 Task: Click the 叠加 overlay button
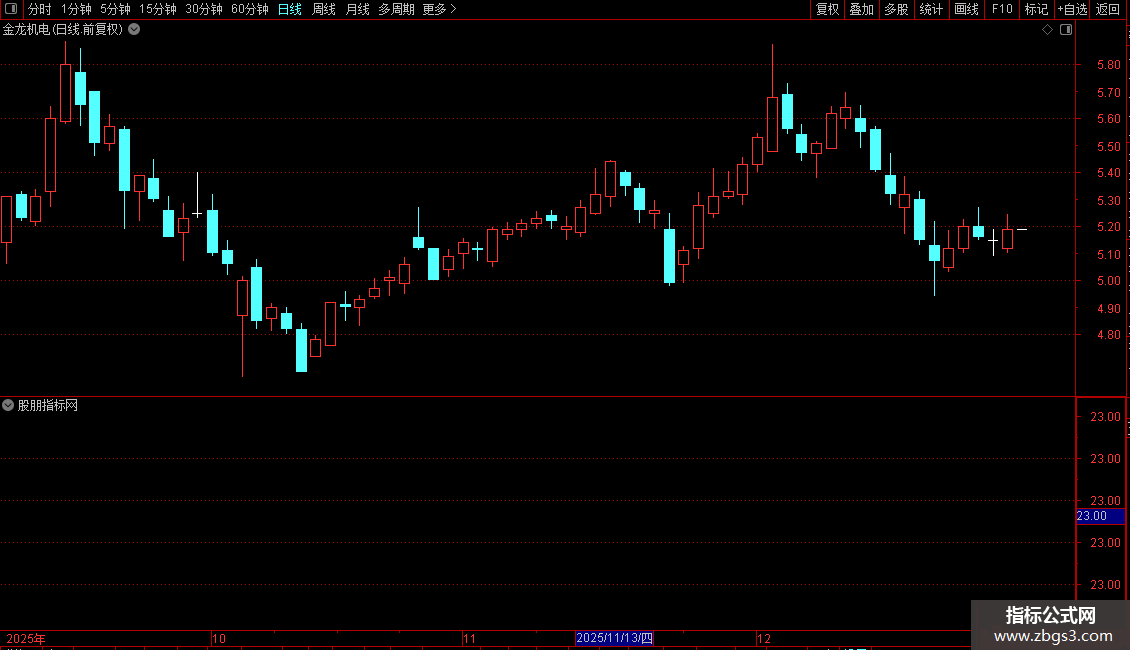click(x=861, y=9)
